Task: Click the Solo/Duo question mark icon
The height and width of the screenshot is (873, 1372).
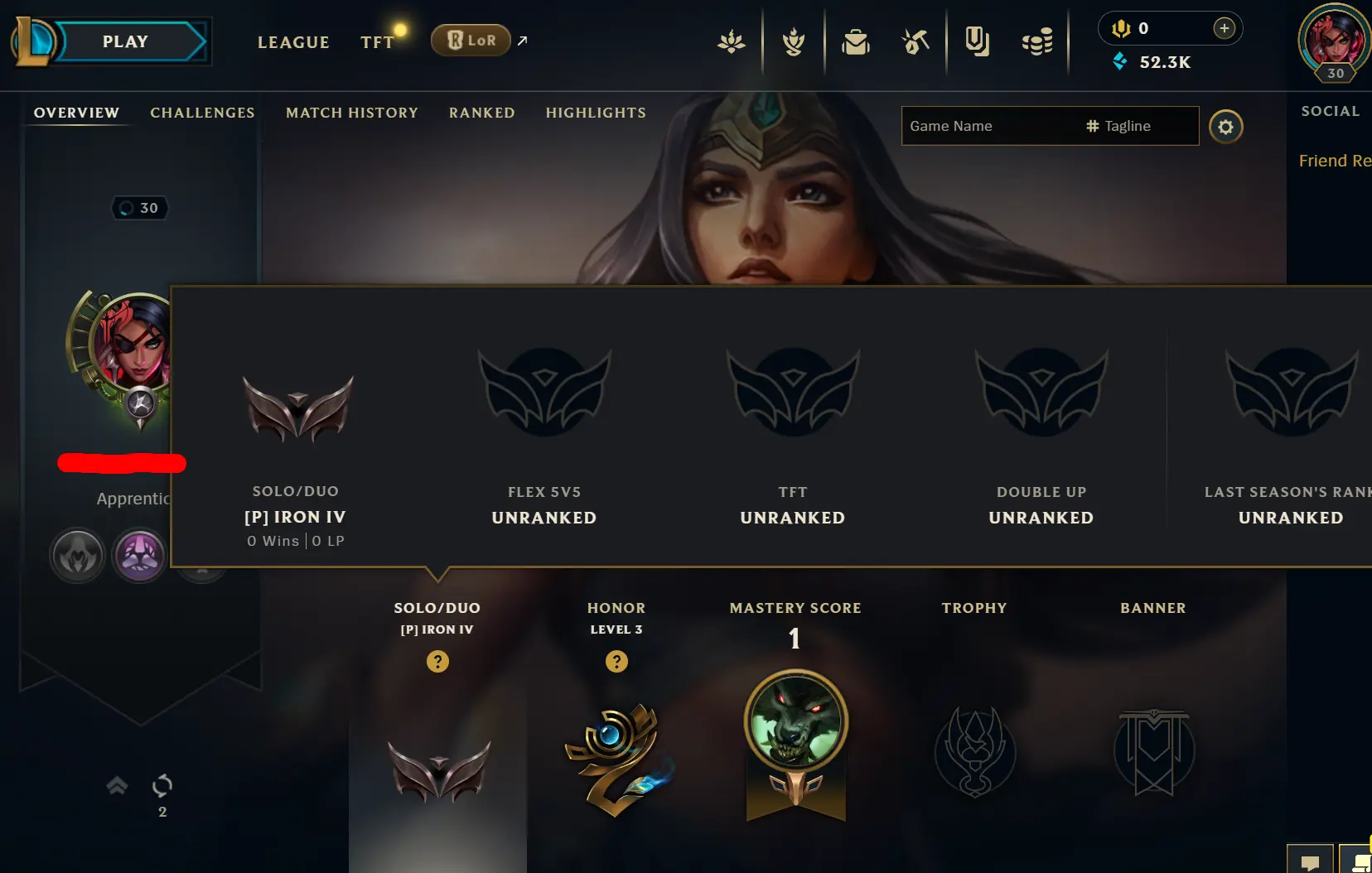Action: pos(437,661)
